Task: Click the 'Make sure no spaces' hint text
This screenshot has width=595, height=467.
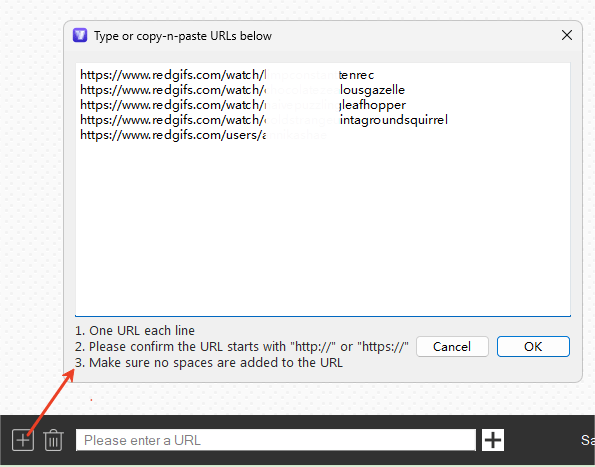Action: pos(209,362)
